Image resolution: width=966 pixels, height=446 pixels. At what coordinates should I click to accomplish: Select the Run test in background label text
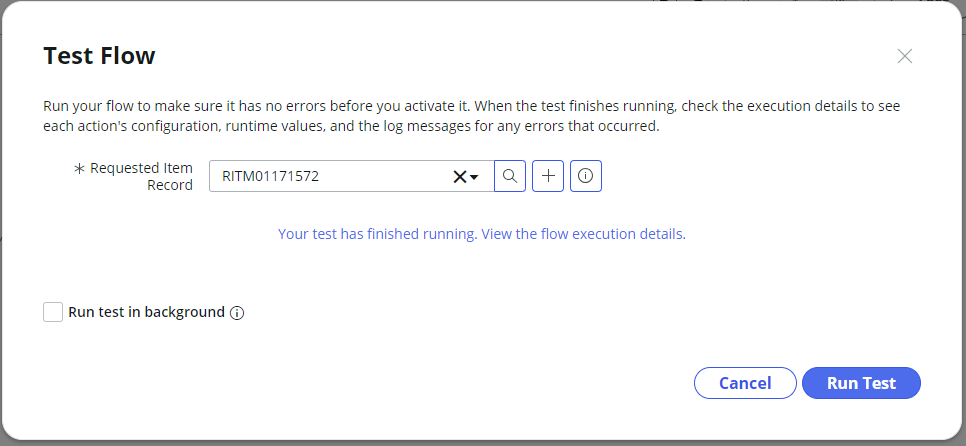[x=146, y=312]
